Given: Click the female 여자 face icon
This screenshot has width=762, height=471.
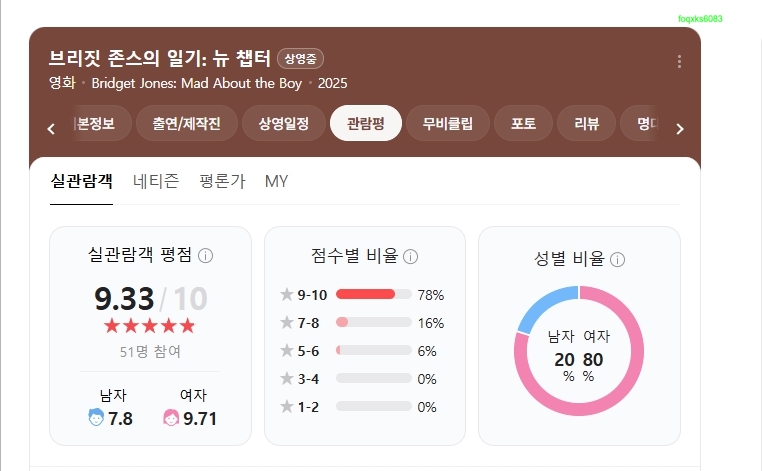Looking at the screenshot, I should 171,418.
